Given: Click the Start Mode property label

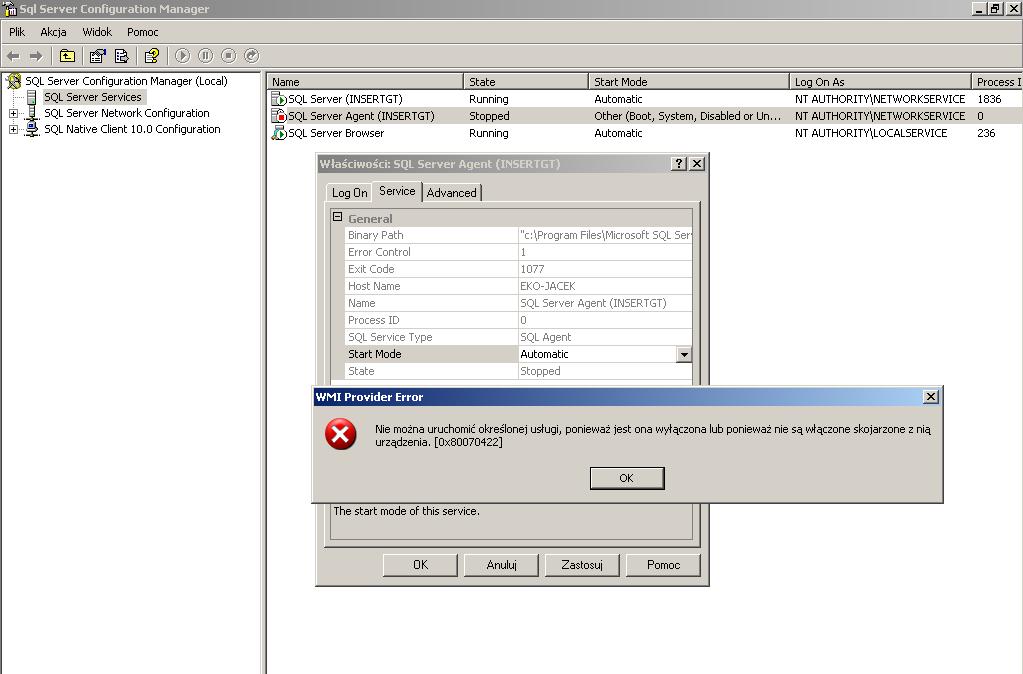Looking at the screenshot, I should pyautogui.click(x=374, y=354).
